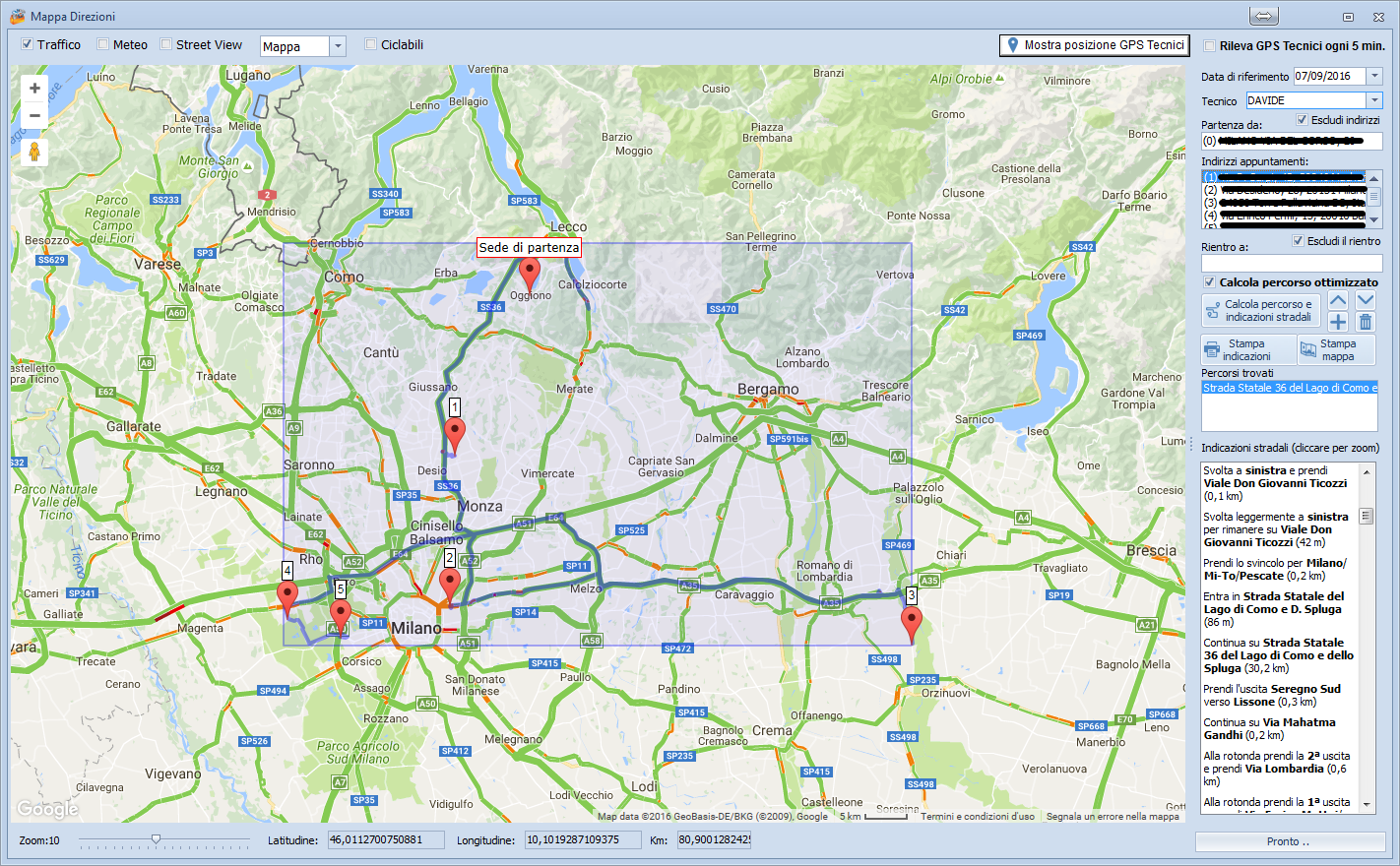Click the Pronto status bar text
This screenshot has width=1400, height=866.
point(1289,841)
